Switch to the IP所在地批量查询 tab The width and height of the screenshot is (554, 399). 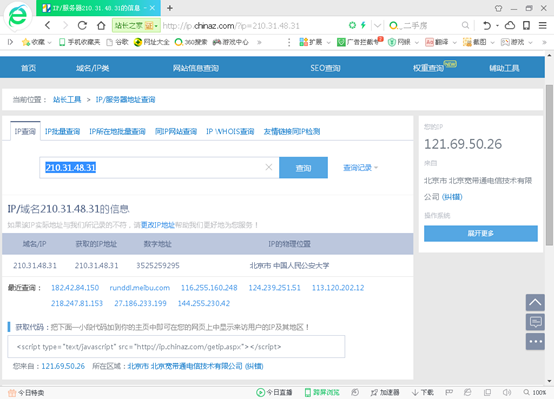(x=117, y=131)
